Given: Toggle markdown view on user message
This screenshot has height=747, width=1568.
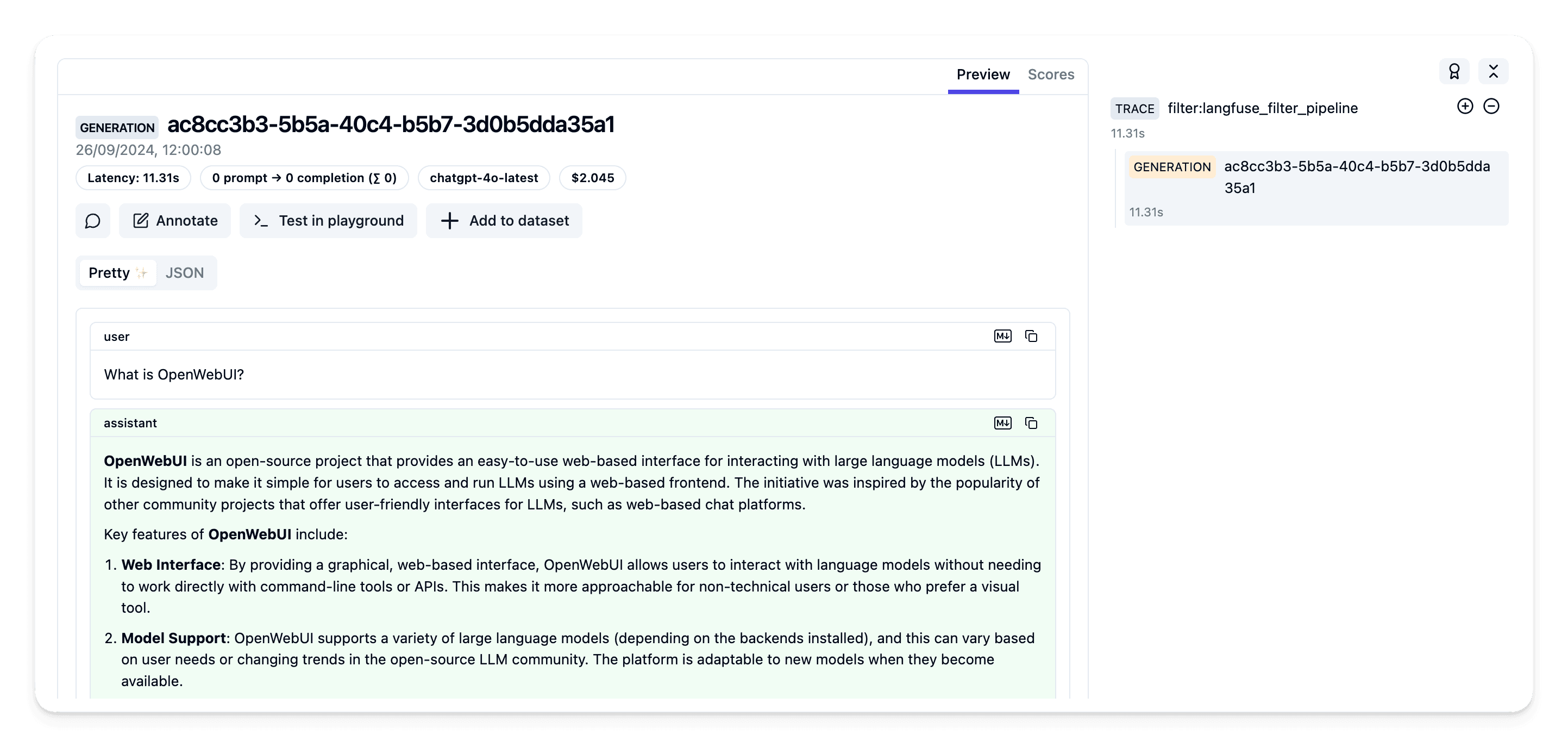Looking at the screenshot, I should (x=1002, y=337).
